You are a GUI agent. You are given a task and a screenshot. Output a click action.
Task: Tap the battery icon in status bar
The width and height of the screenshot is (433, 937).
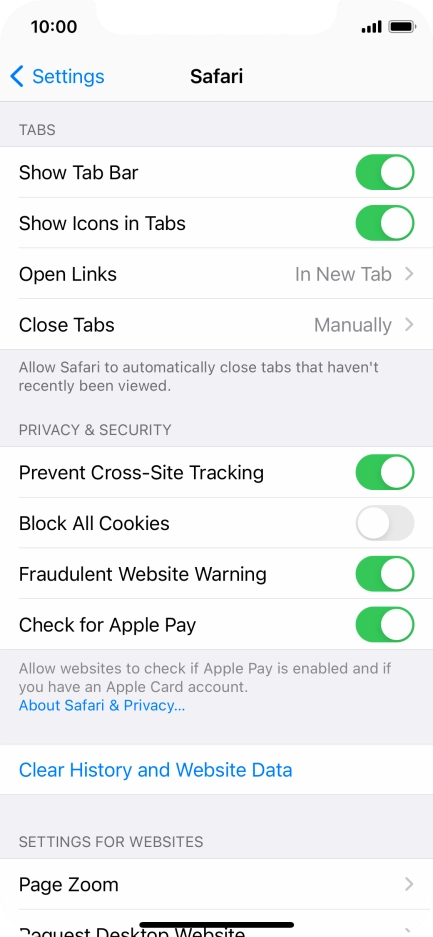point(402,27)
